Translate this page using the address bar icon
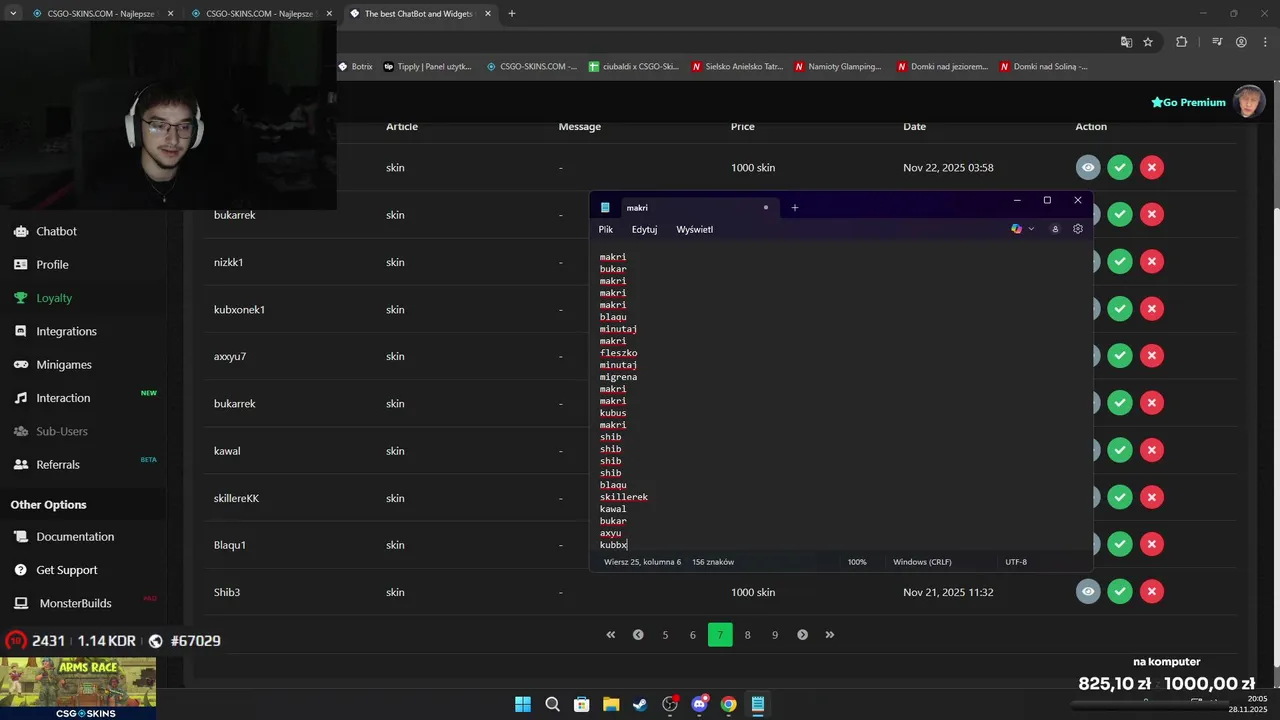Image resolution: width=1280 pixels, height=720 pixels. [1127, 42]
